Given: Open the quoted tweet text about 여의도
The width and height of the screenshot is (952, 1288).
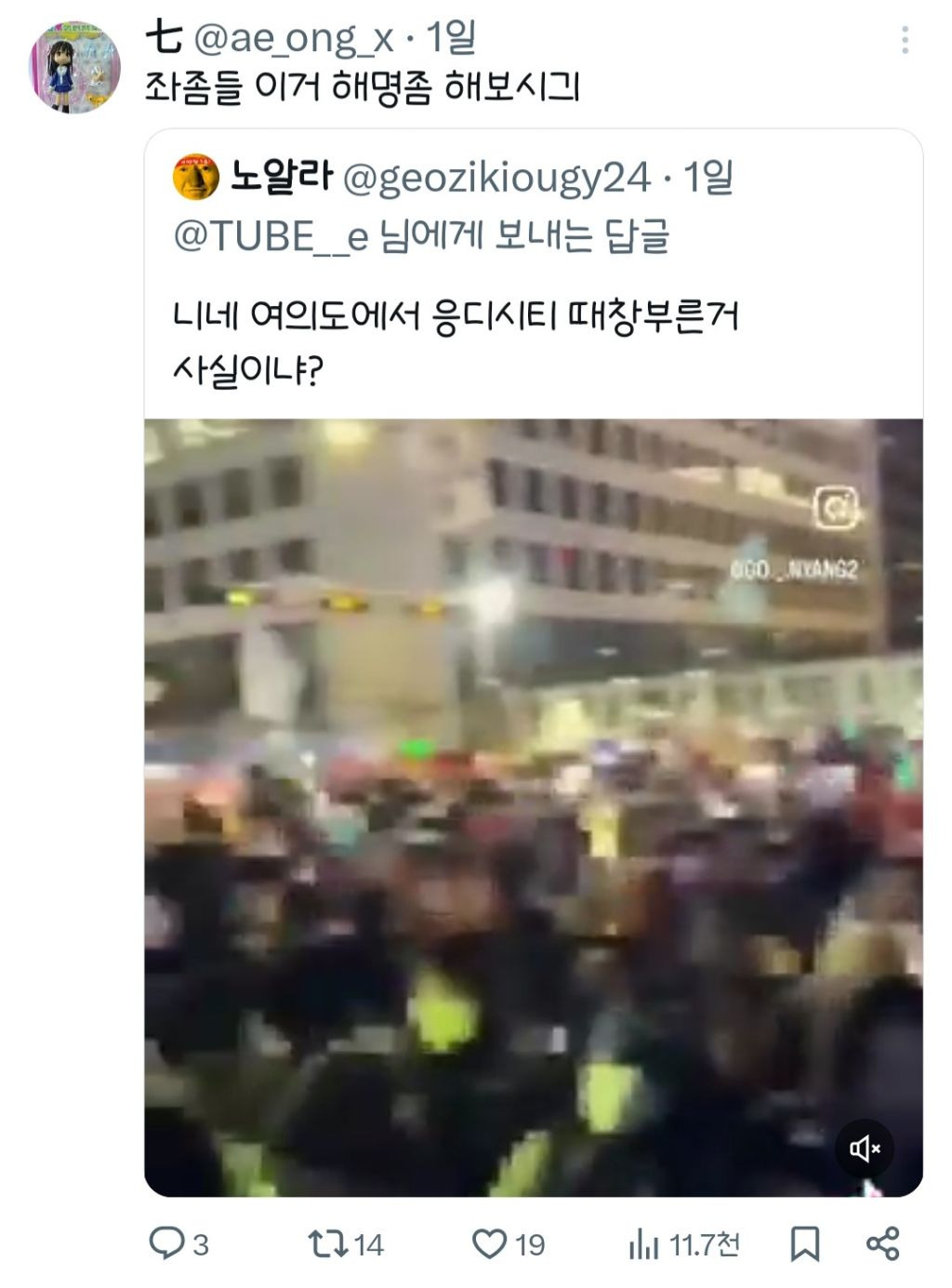Looking at the screenshot, I should (456, 344).
